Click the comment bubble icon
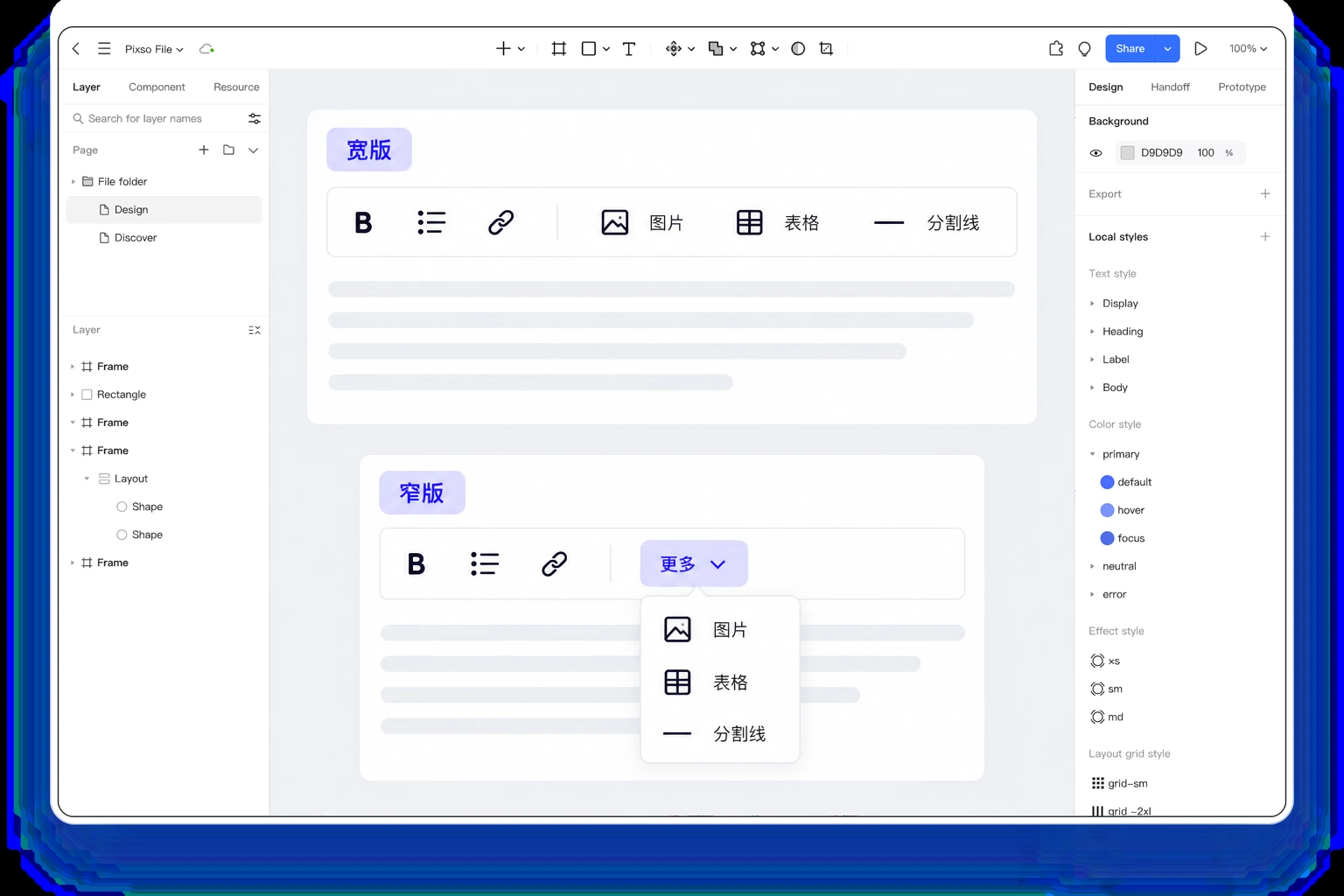1344x896 pixels. (1085, 49)
